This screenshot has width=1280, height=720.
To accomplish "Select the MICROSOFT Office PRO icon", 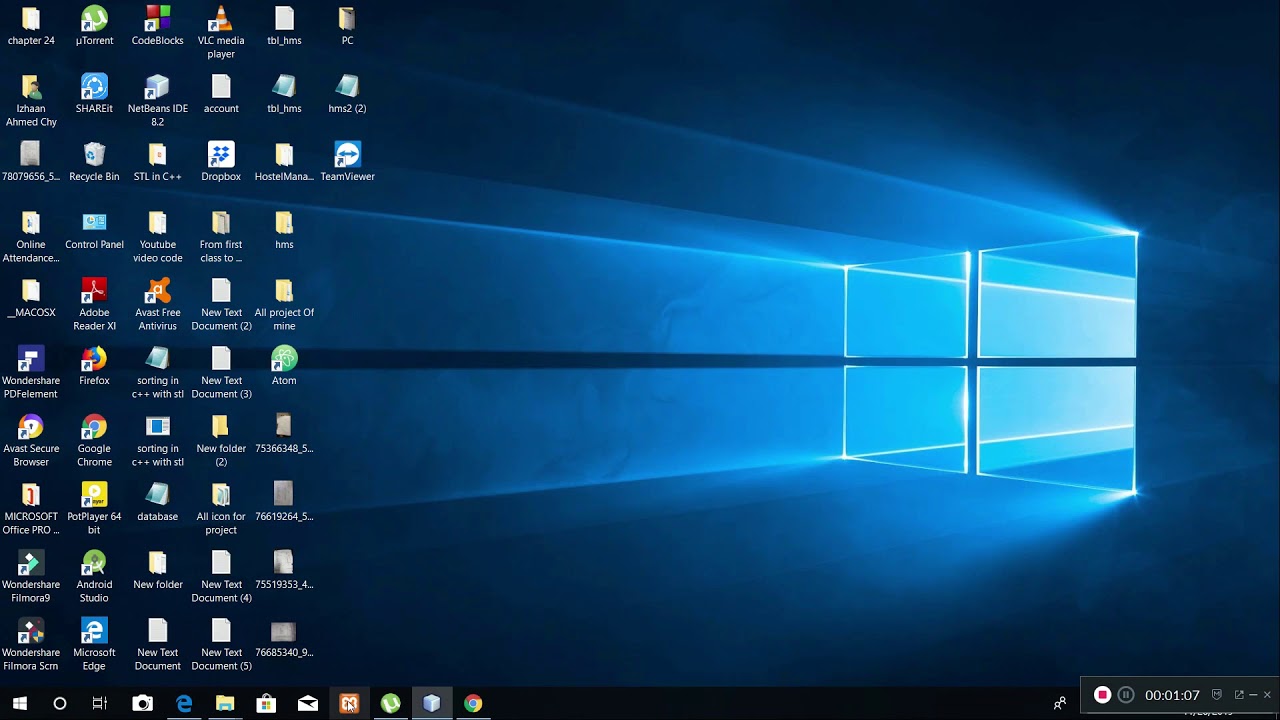I will [x=31, y=508].
